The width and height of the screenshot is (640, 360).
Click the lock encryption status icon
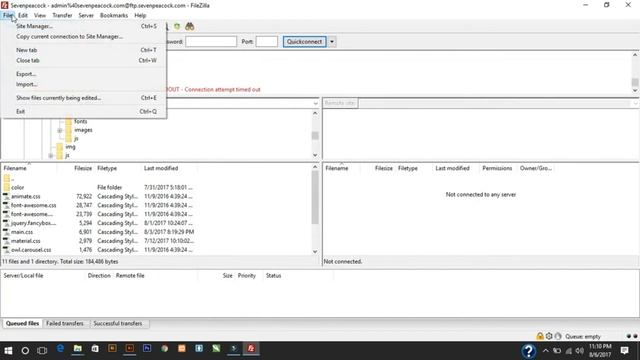click(540, 336)
